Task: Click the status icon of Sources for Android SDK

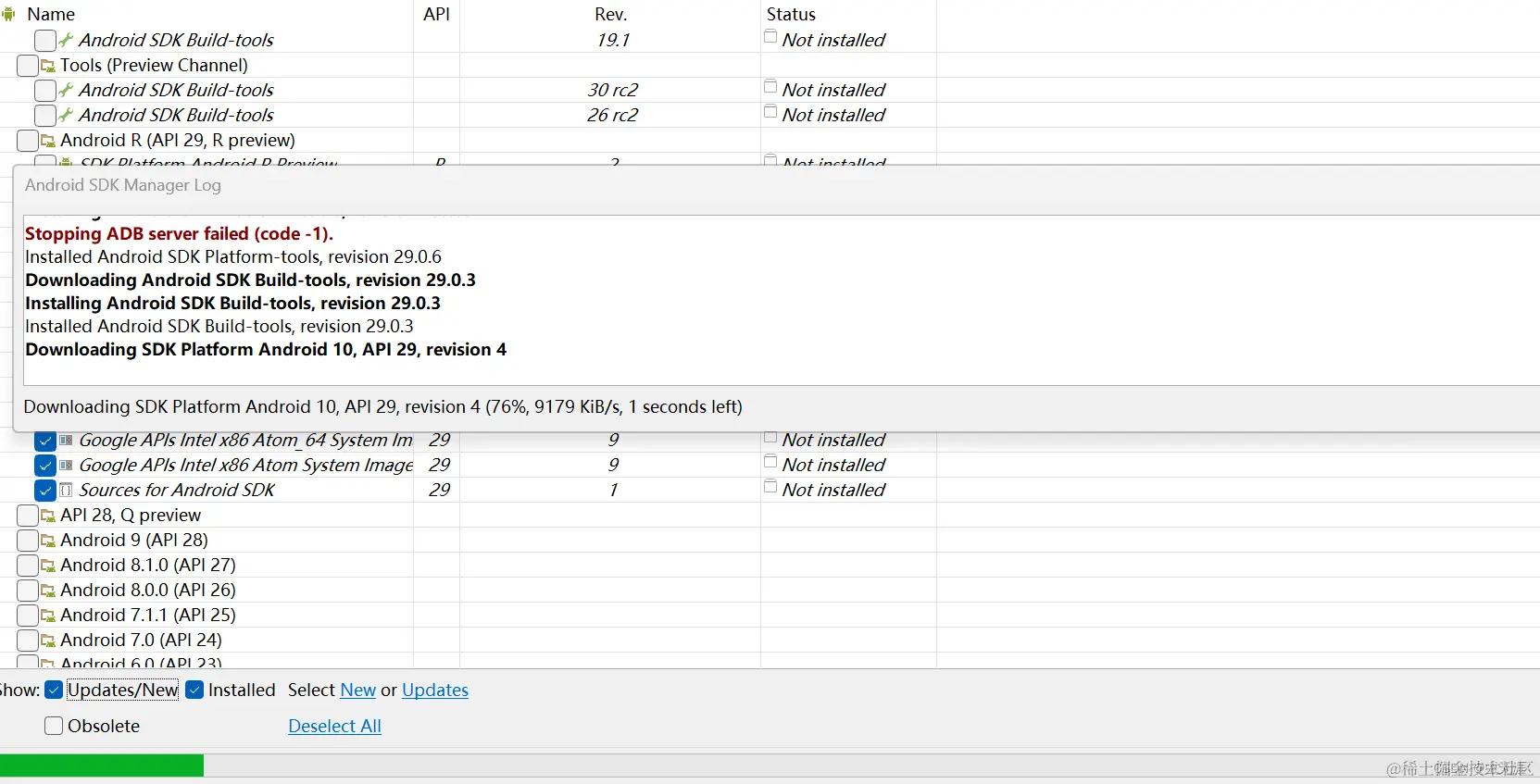Action: pos(770,487)
